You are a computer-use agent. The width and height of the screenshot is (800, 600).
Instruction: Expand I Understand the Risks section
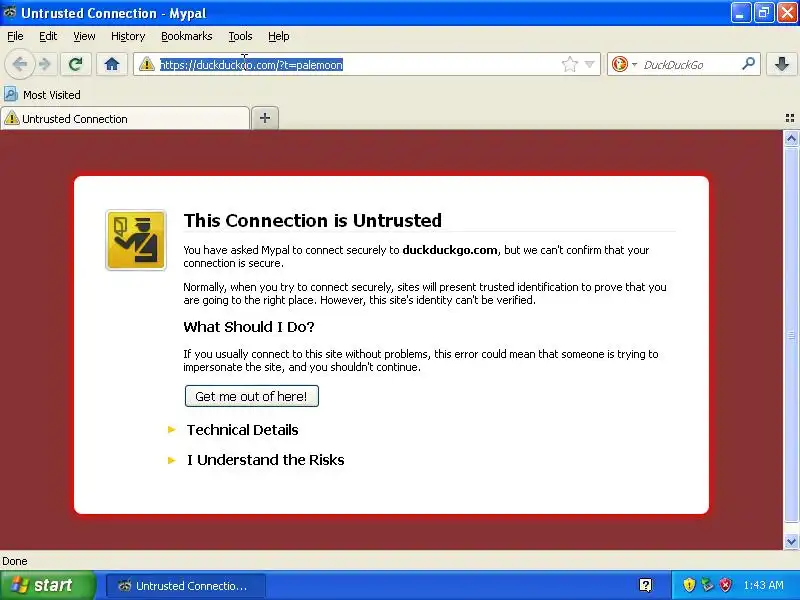pos(265,460)
